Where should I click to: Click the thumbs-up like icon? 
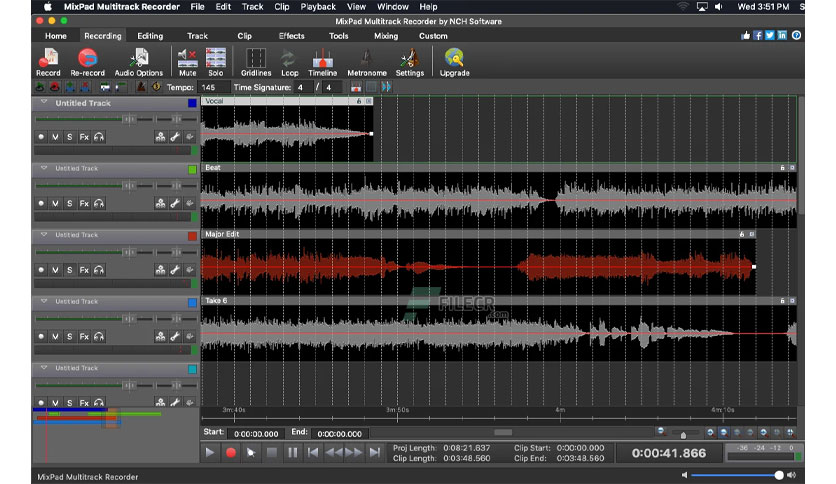pyautogui.click(x=745, y=36)
